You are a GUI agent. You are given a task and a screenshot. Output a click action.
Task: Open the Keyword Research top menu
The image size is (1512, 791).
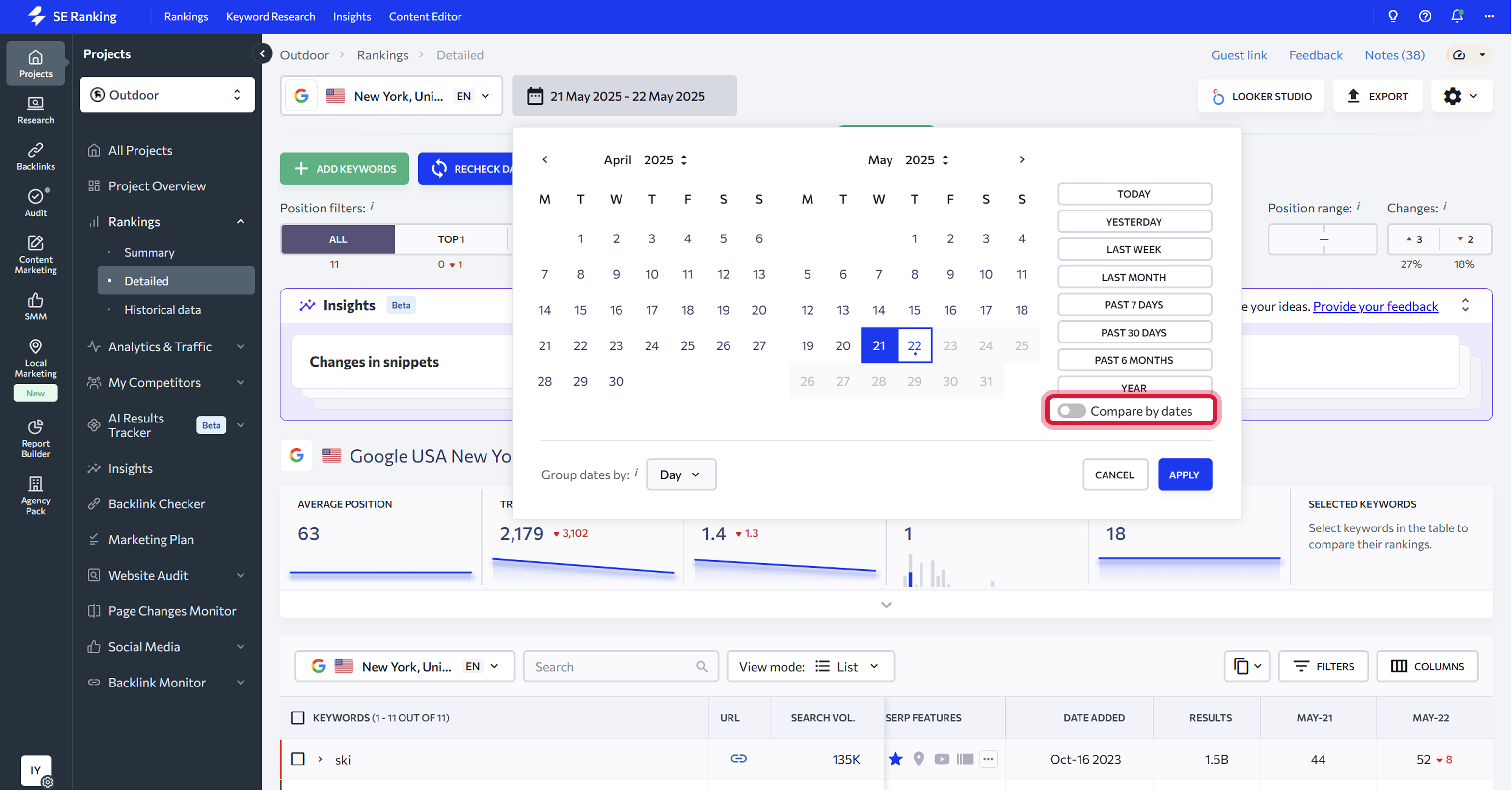[x=270, y=16]
